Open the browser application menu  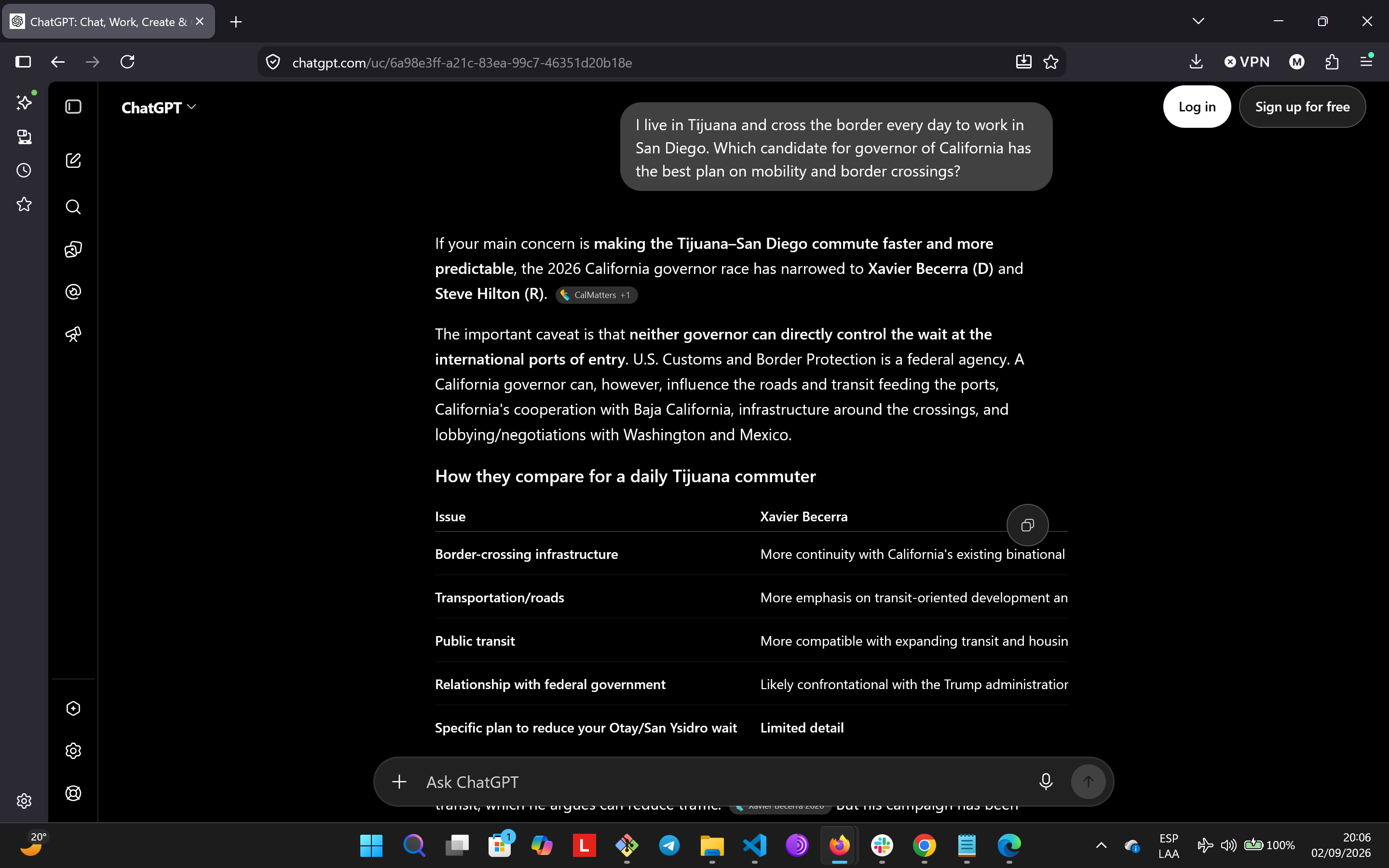tap(1367, 61)
